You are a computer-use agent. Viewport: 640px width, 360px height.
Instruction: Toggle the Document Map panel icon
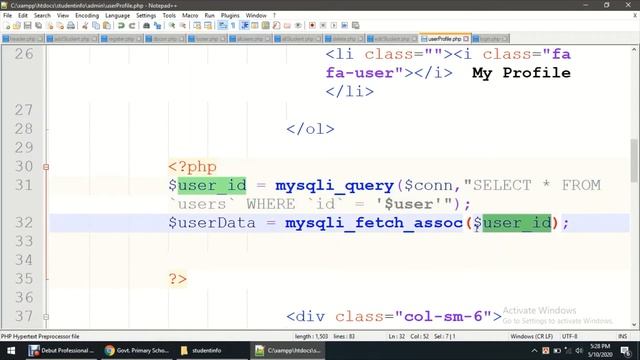tap(266, 26)
